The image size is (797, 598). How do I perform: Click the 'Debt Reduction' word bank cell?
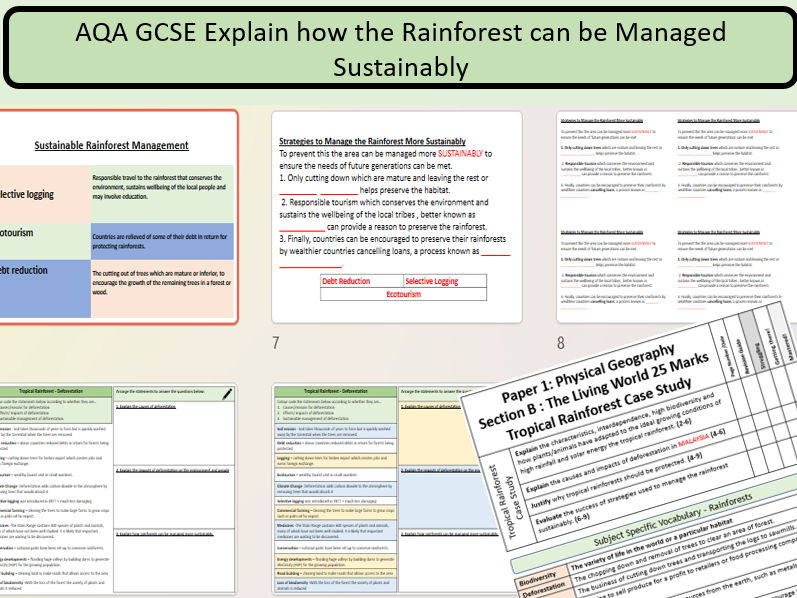(x=362, y=281)
